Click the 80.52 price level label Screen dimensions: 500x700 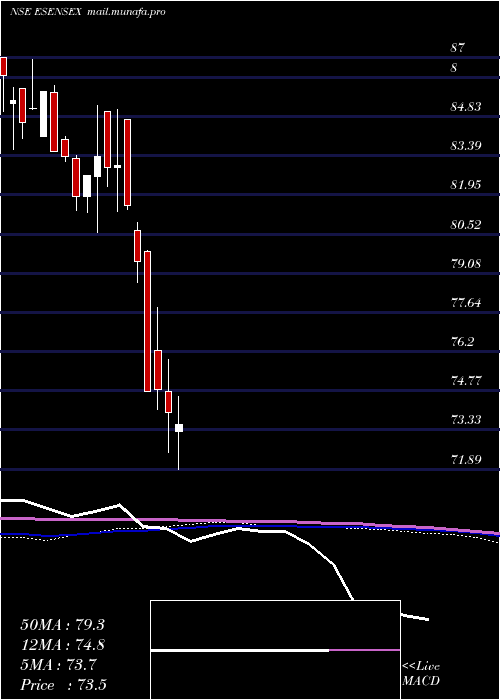click(466, 224)
